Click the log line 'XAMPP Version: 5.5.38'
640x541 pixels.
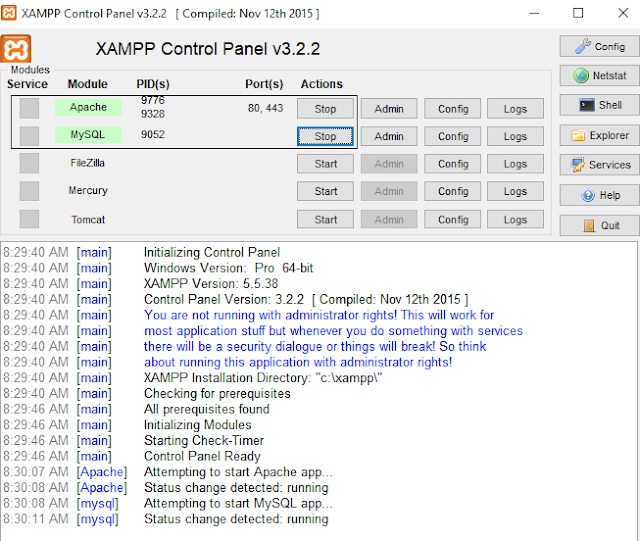click(x=211, y=283)
